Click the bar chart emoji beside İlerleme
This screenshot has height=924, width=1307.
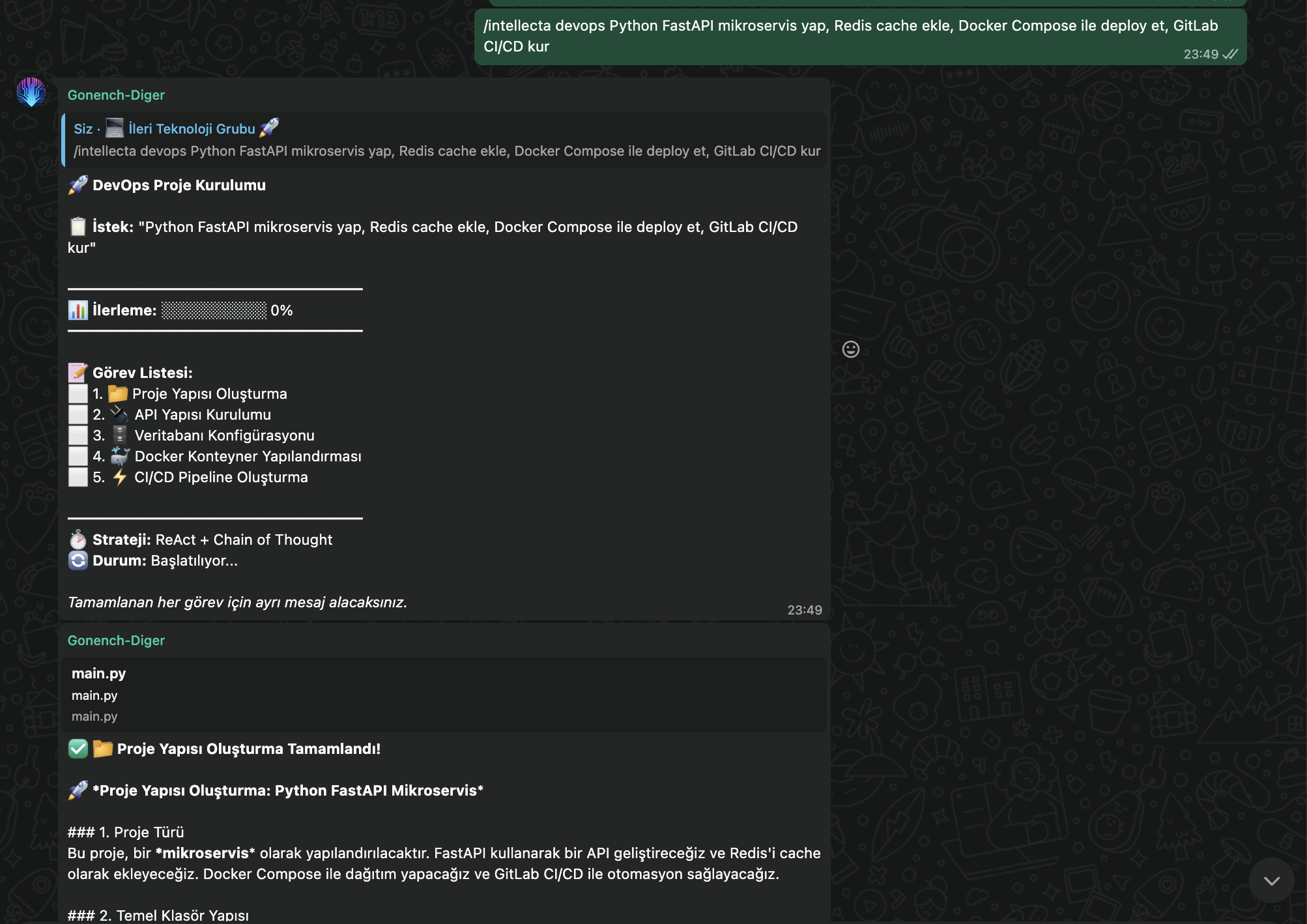78,310
